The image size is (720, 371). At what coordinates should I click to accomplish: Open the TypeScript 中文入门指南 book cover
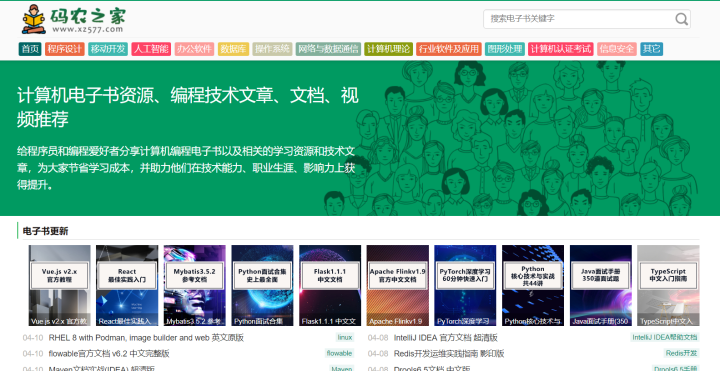coord(669,286)
